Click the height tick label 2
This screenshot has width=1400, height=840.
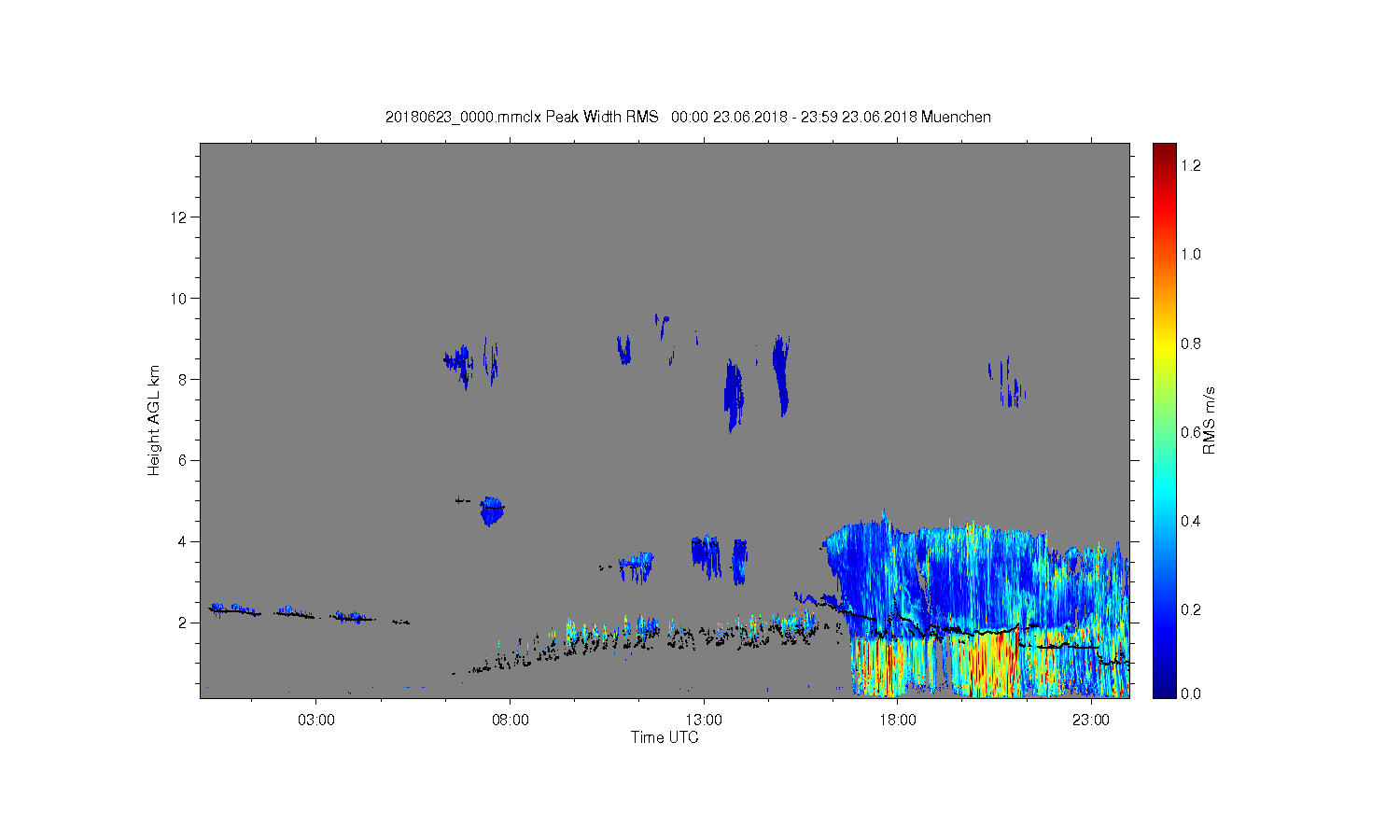(183, 623)
